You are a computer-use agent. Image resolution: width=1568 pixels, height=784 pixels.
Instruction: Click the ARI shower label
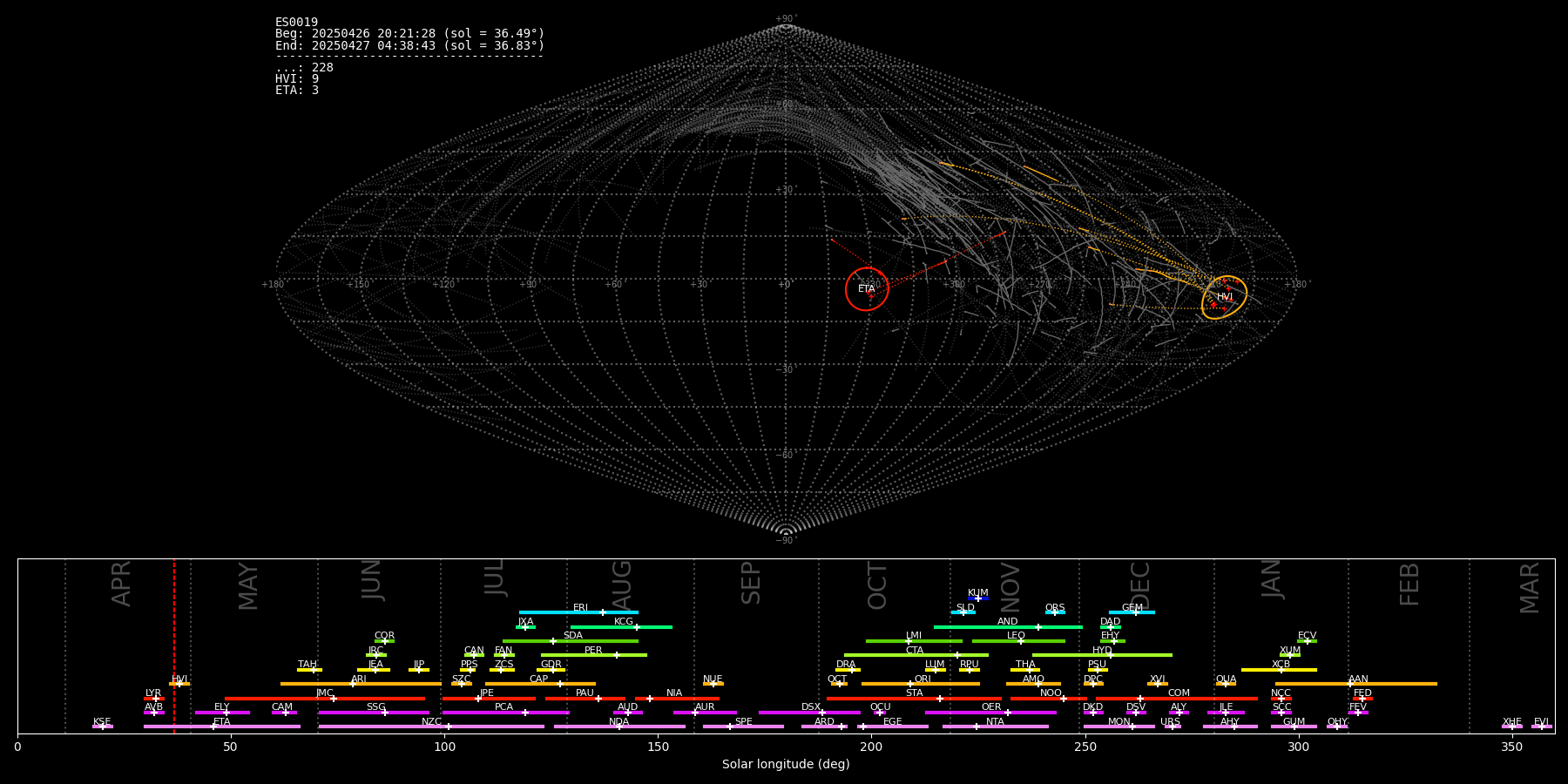click(x=359, y=679)
